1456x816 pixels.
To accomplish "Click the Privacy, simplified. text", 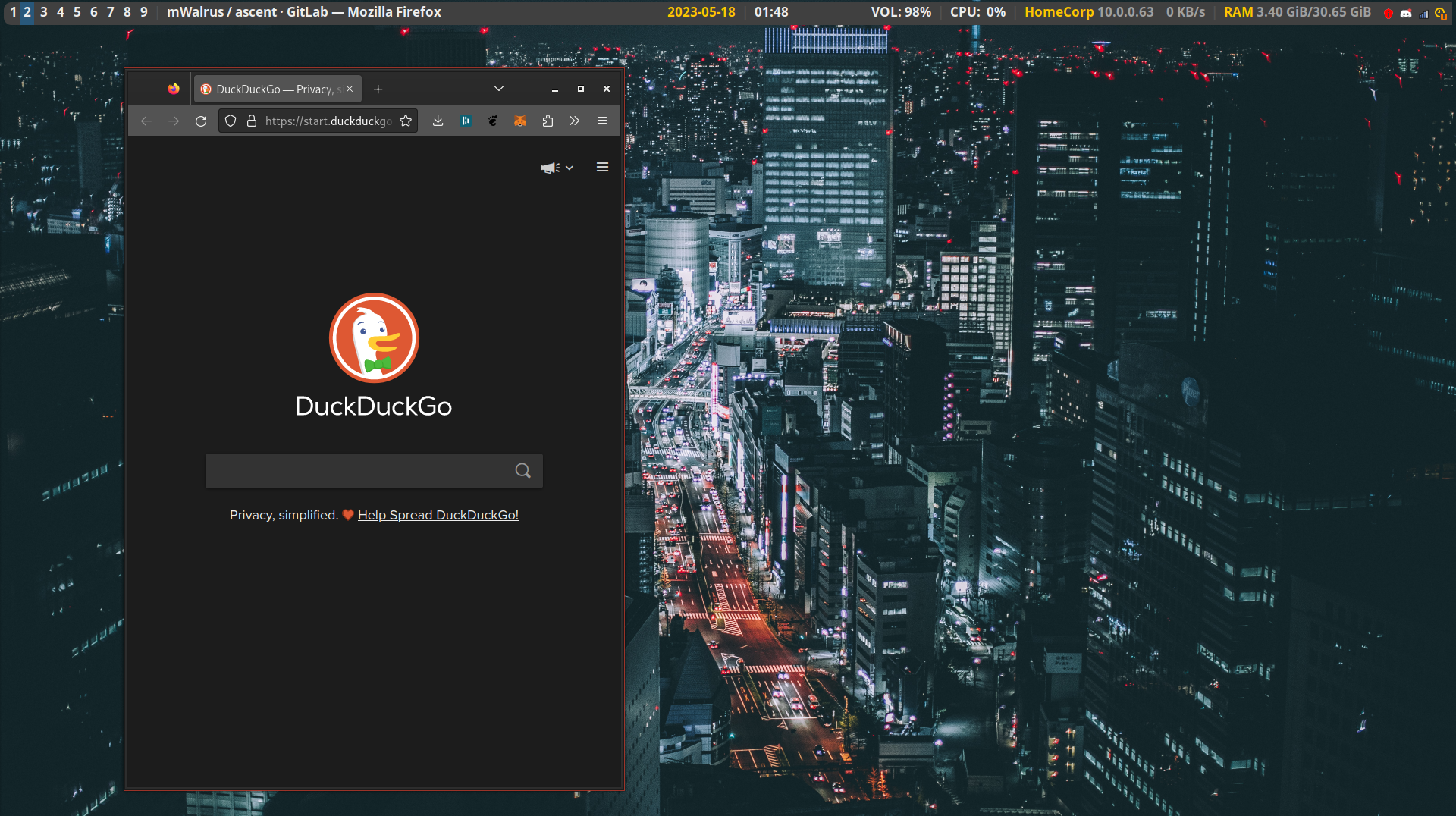I will tap(284, 515).
